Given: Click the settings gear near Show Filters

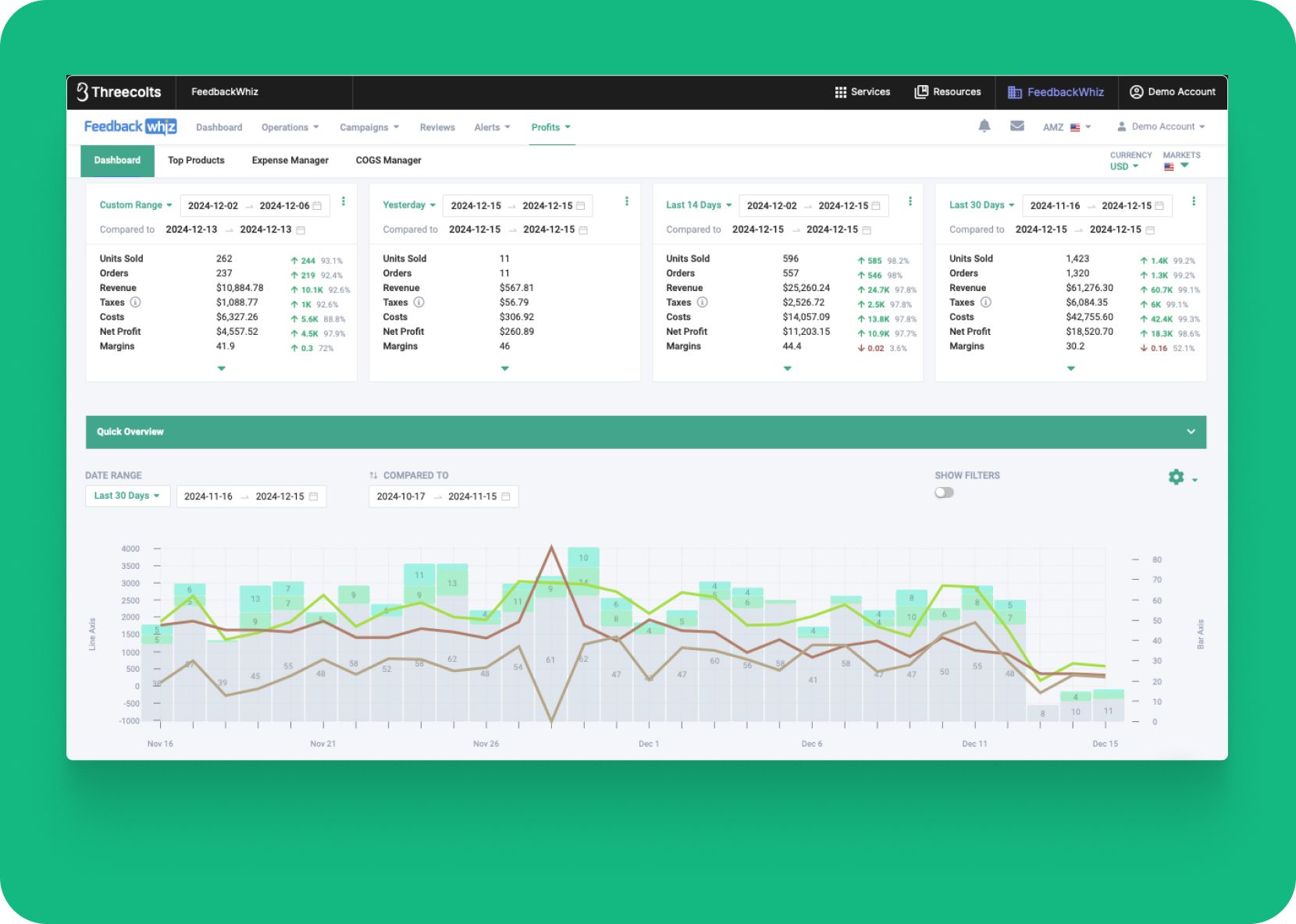Looking at the screenshot, I should [1176, 477].
